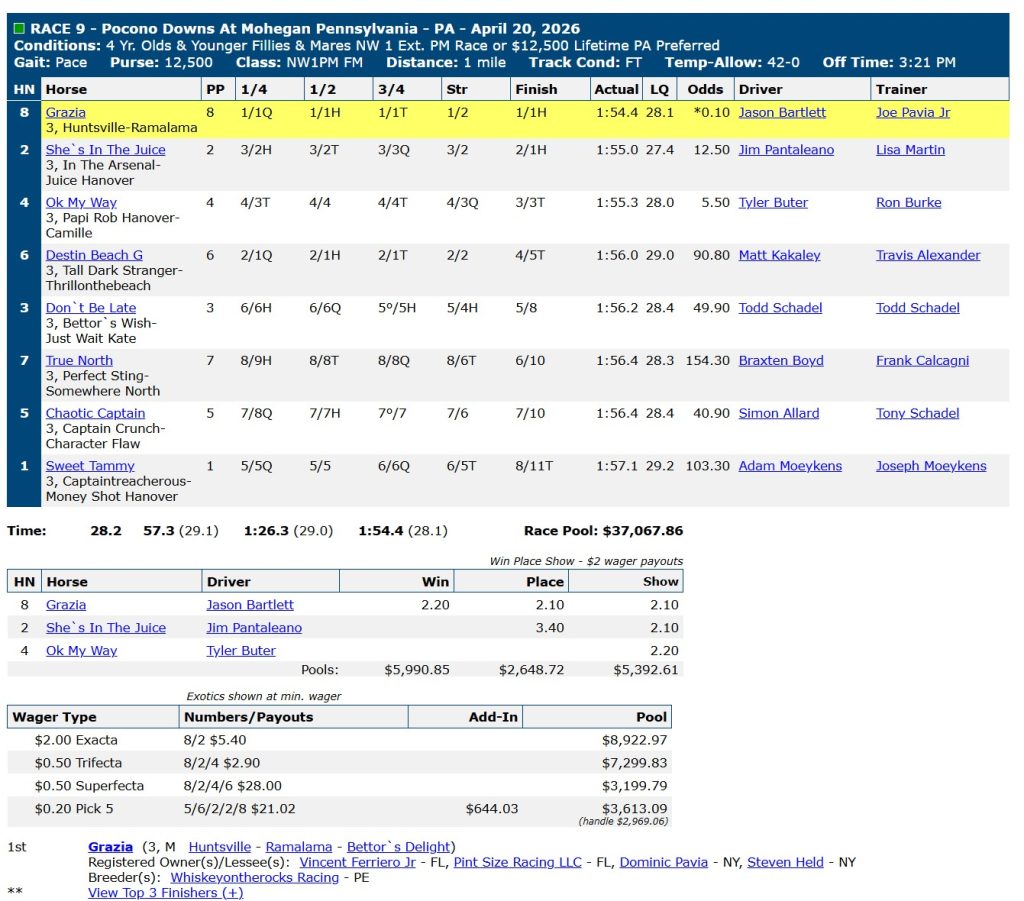Click Whiskeyontherocks Racing breeder link
Image resolution: width=1024 pixels, height=901 pixels.
pyautogui.click(x=254, y=877)
